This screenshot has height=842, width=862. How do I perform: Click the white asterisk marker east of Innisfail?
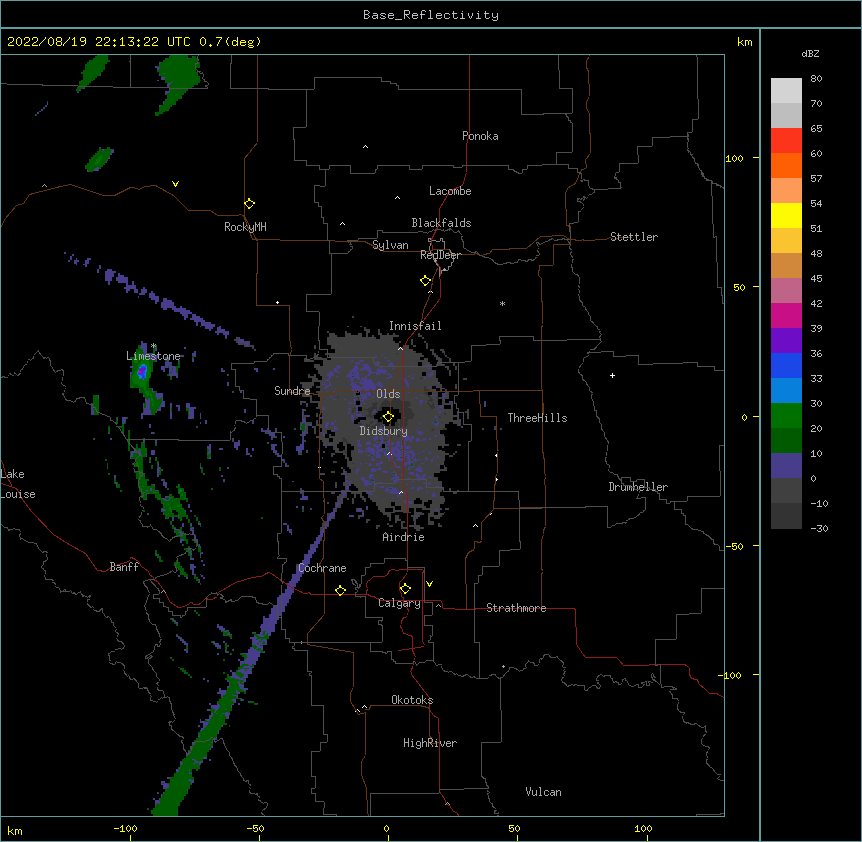pos(502,303)
